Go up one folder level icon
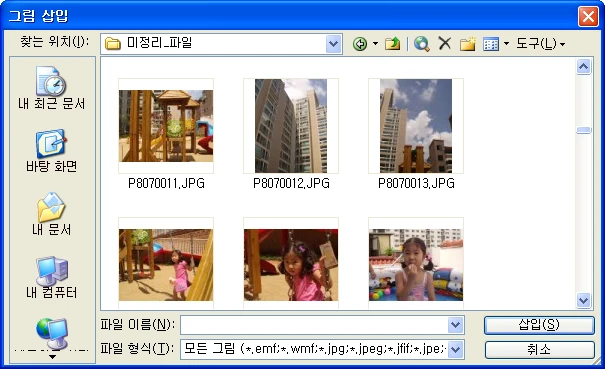This screenshot has width=605, height=369. 392,44
